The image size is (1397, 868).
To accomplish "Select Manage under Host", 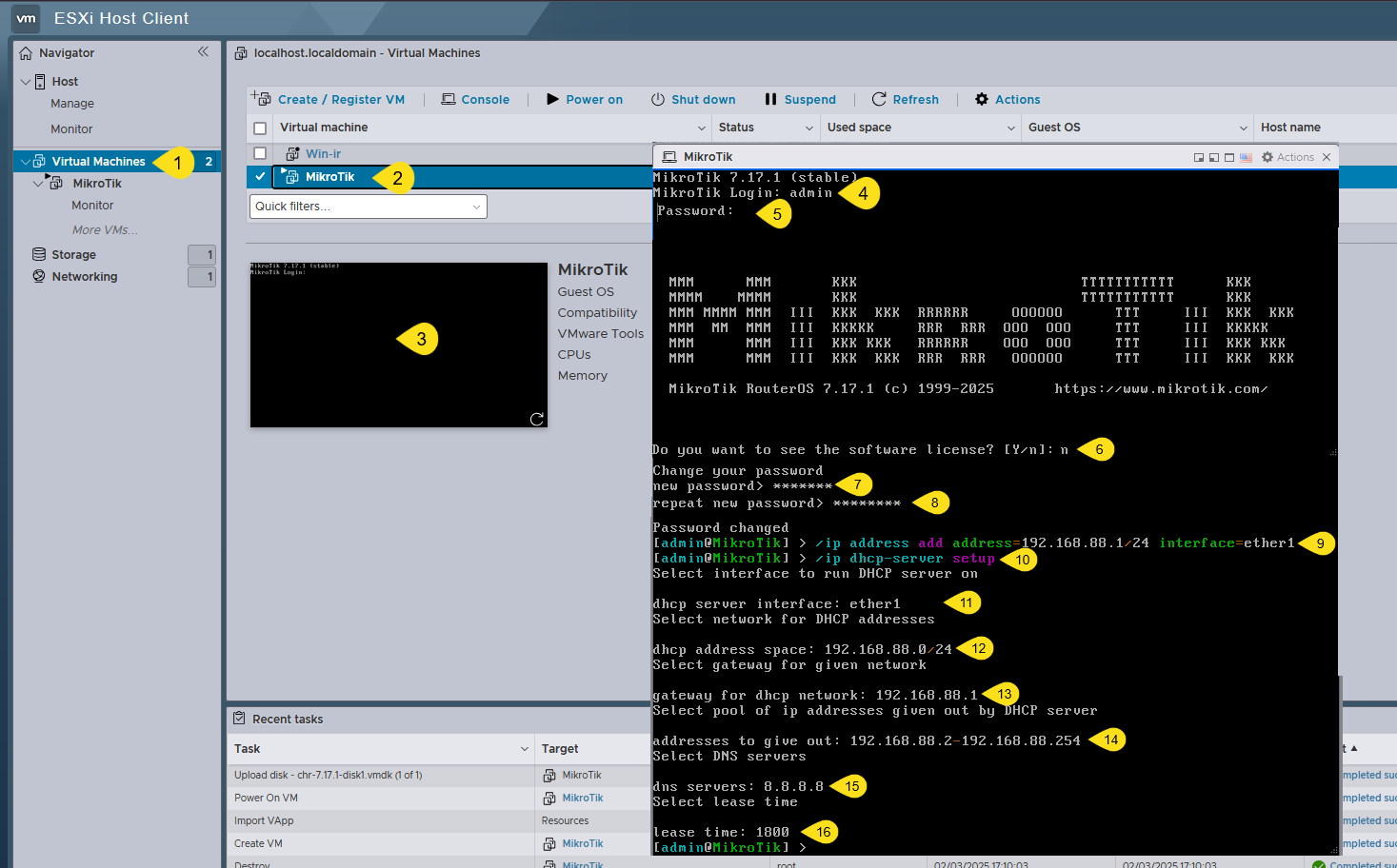I will tap(72, 104).
